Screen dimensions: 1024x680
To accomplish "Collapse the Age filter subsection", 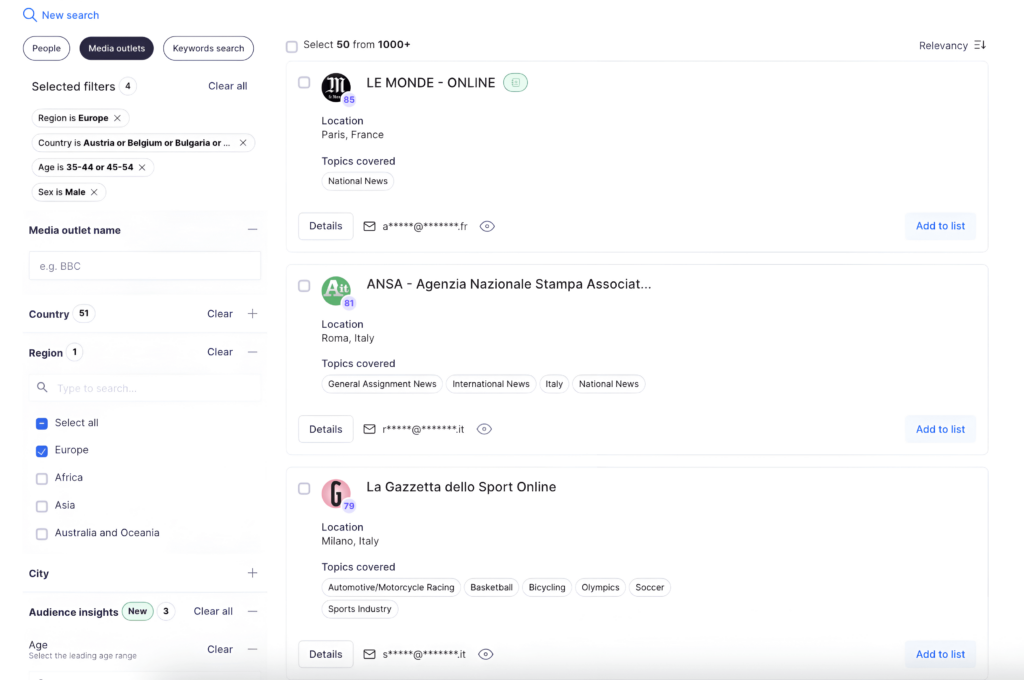I will (x=253, y=649).
